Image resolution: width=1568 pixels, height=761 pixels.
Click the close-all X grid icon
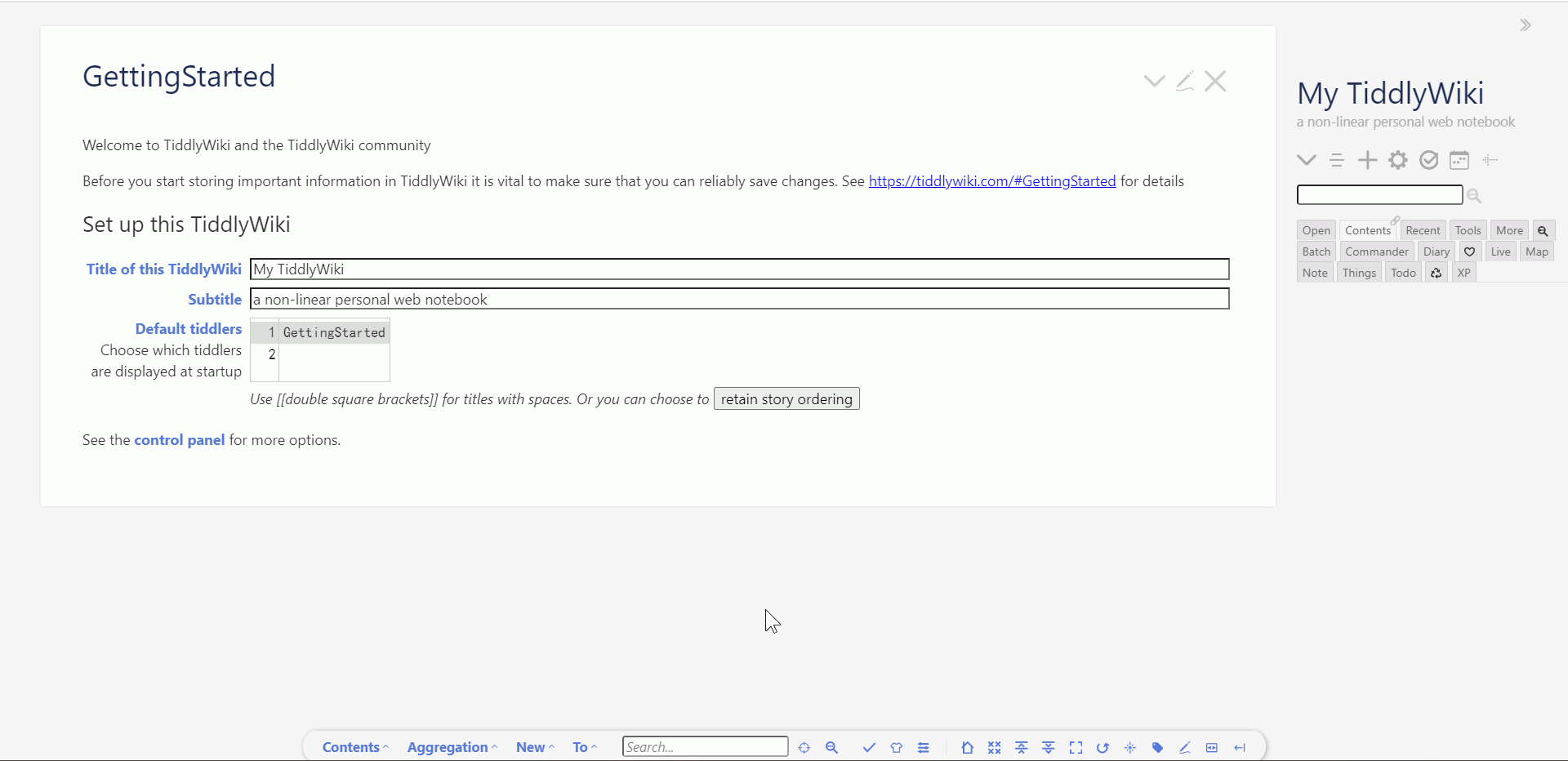click(x=994, y=747)
